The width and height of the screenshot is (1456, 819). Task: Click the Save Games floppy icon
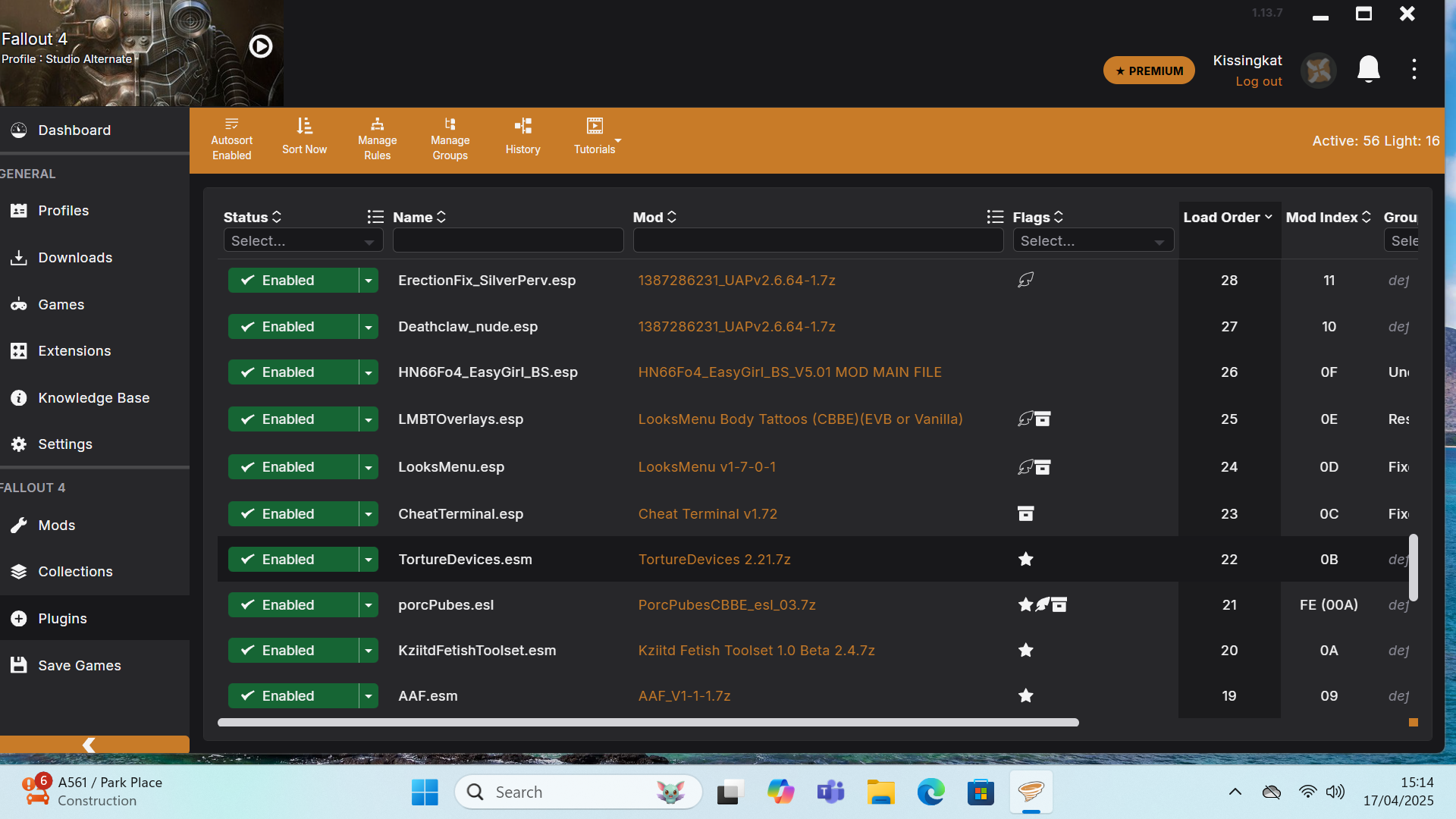tap(19, 665)
